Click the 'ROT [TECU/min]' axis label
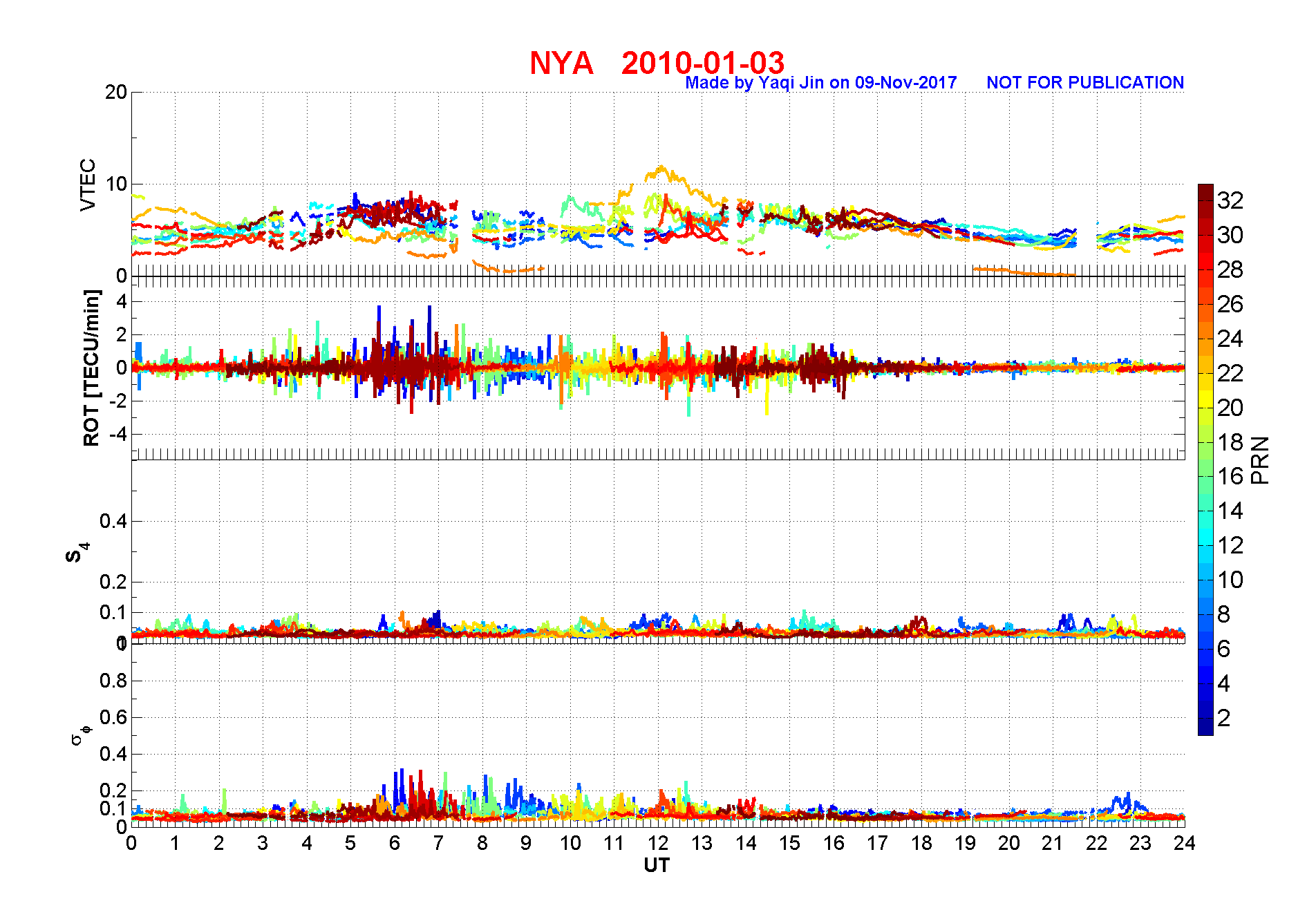This screenshot has width=1316, height=919. point(91,368)
